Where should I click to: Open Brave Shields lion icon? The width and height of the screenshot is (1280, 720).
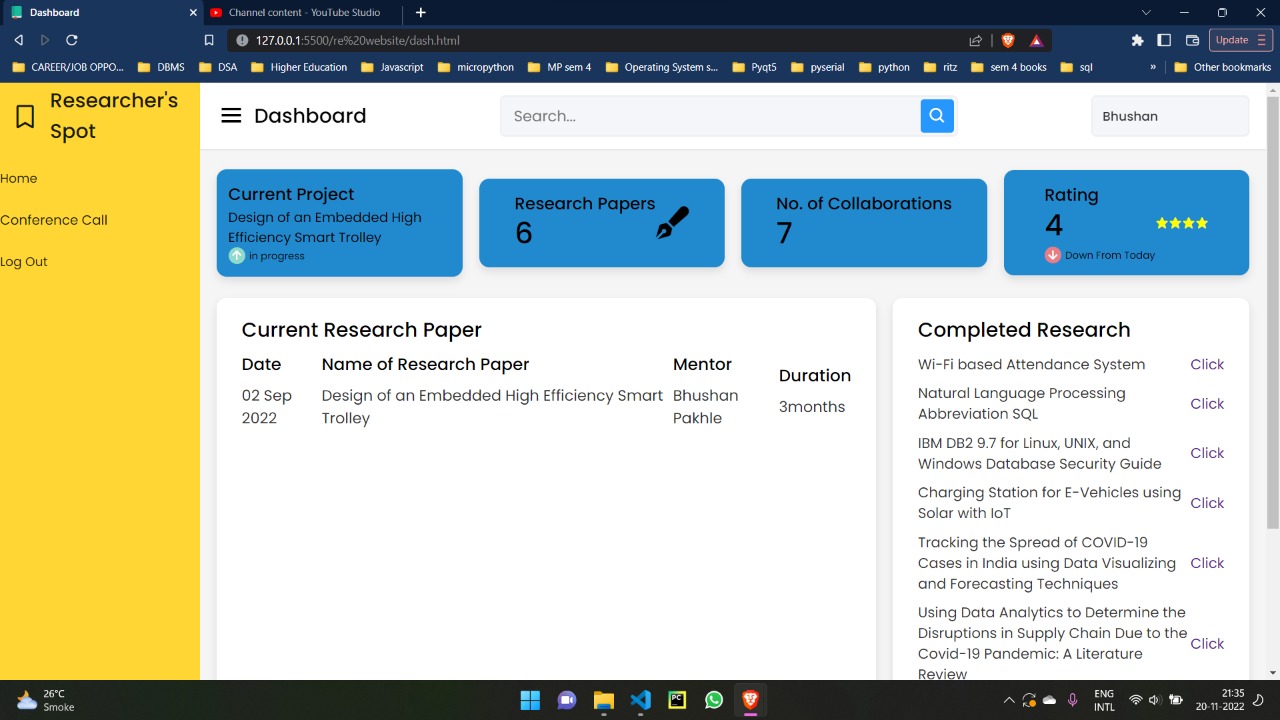(x=1008, y=40)
